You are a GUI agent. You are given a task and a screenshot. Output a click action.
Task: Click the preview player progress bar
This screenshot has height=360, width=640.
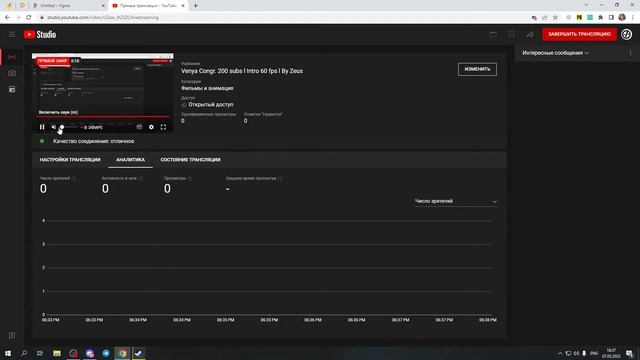(x=103, y=117)
